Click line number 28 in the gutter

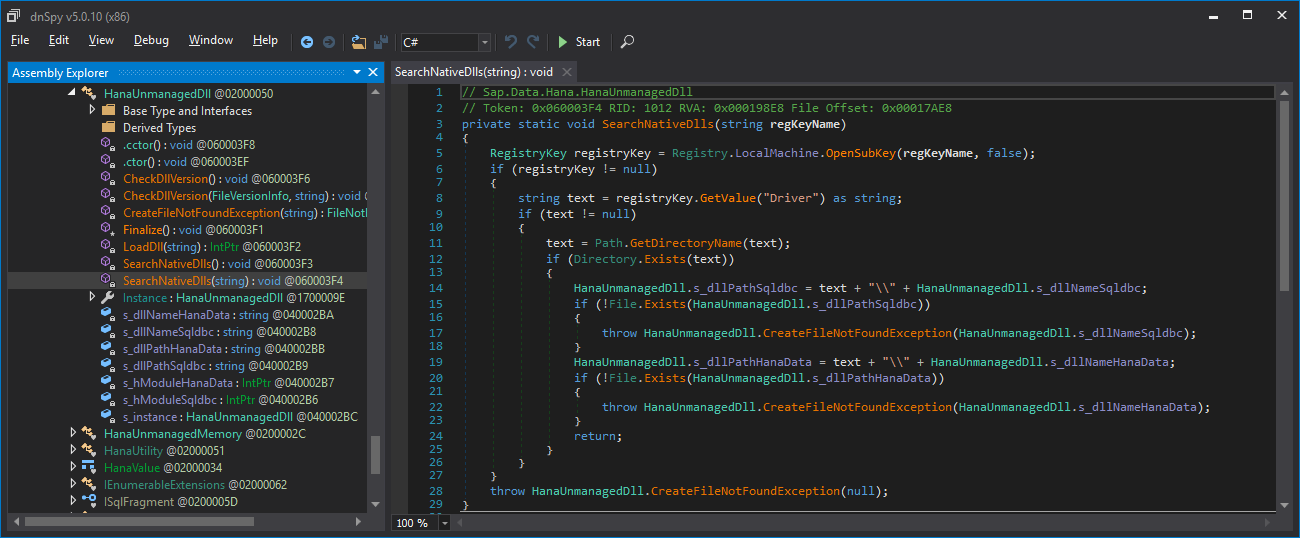coord(435,491)
